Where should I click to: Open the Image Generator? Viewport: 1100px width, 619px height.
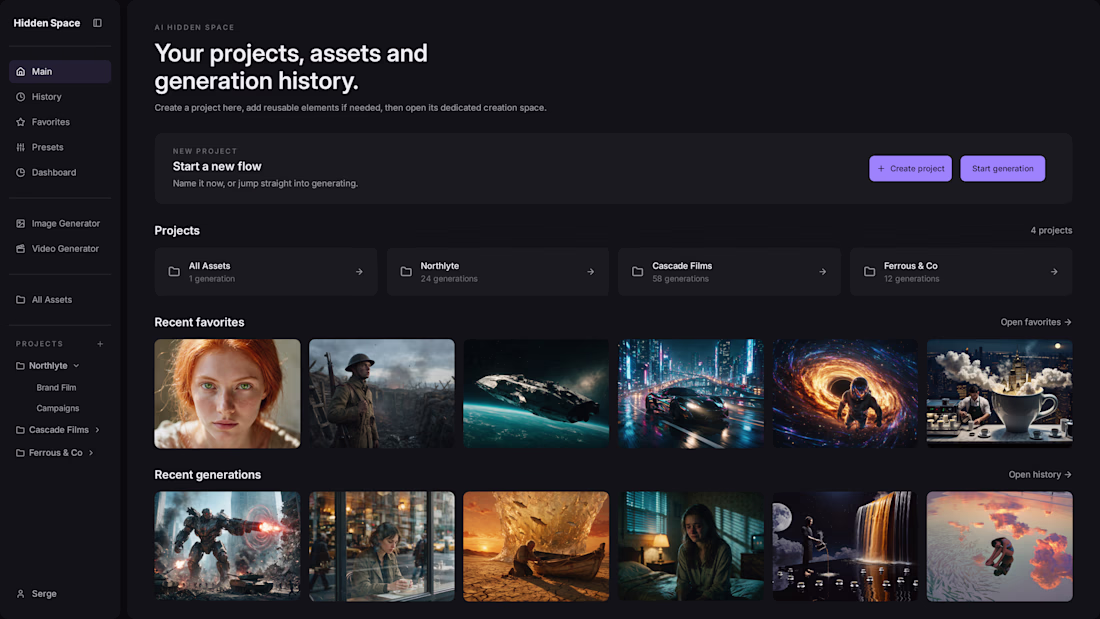(60, 223)
